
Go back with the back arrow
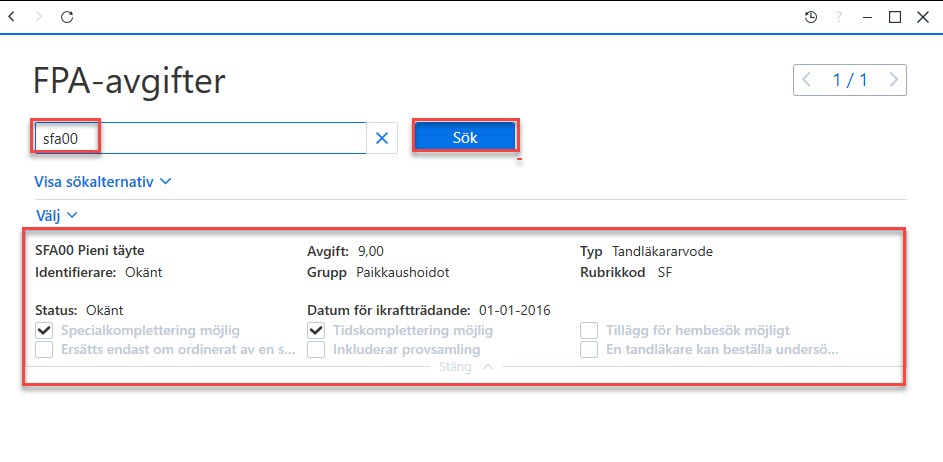12,17
